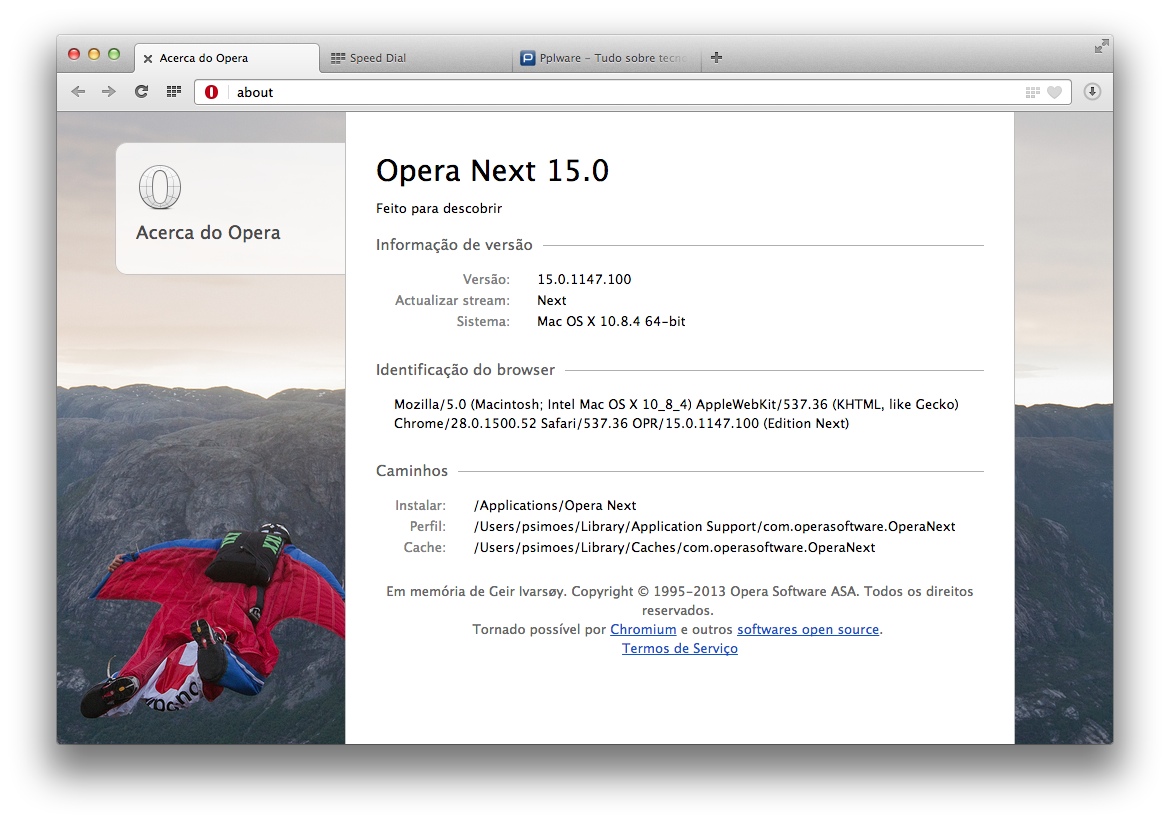1170x823 pixels.
Task: Click the Perfil path ending in com.operasoftware.OperaNext
Action: tap(715, 526)
